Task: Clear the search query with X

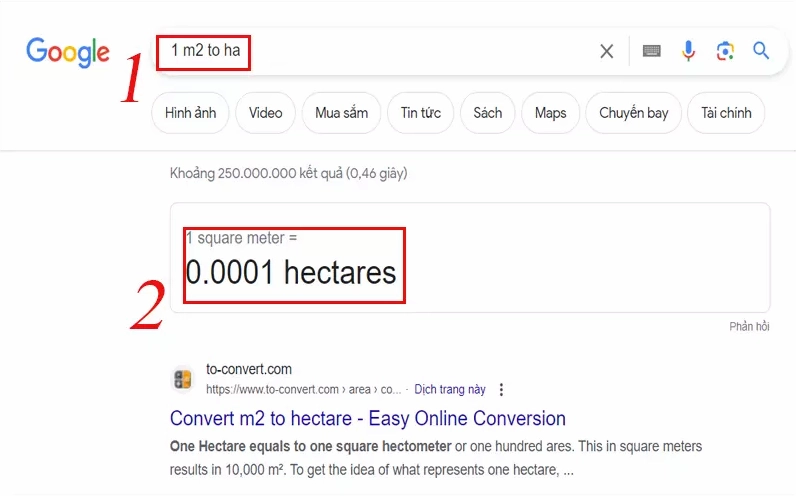Action: pyautogui.click(x=607, y=51)
